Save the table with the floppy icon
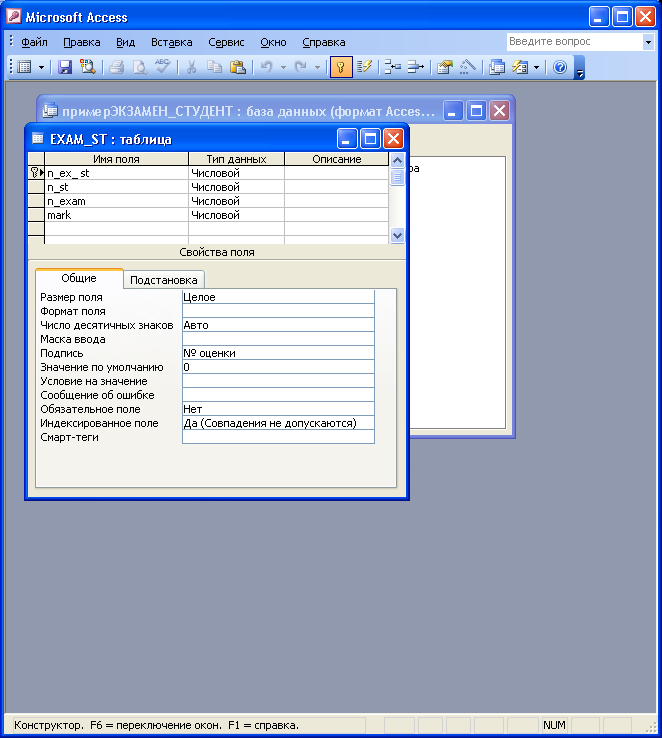Viewport: 662px width, 738px height. pyautogui.click(x=65, y=67)
